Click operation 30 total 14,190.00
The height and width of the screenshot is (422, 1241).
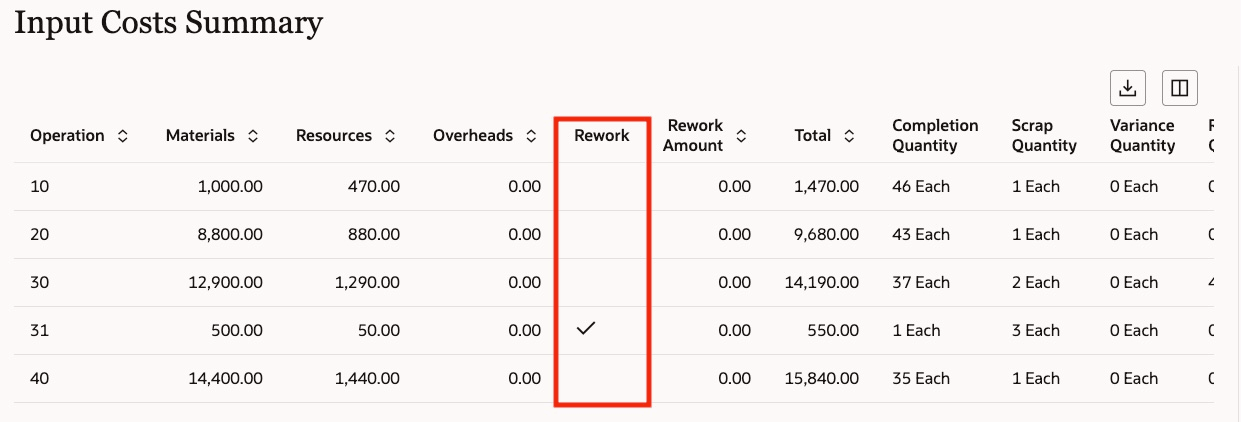[x=821, y=283]
